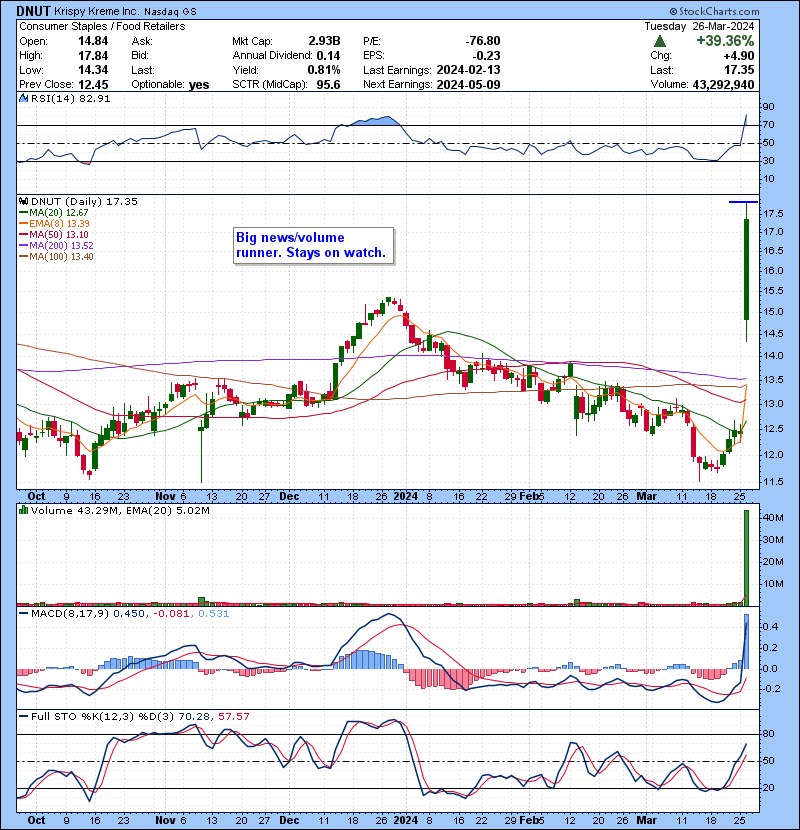The image size is (800, 830).
Task: Click the Yield value 0.81%
Action: coord(323,70)
